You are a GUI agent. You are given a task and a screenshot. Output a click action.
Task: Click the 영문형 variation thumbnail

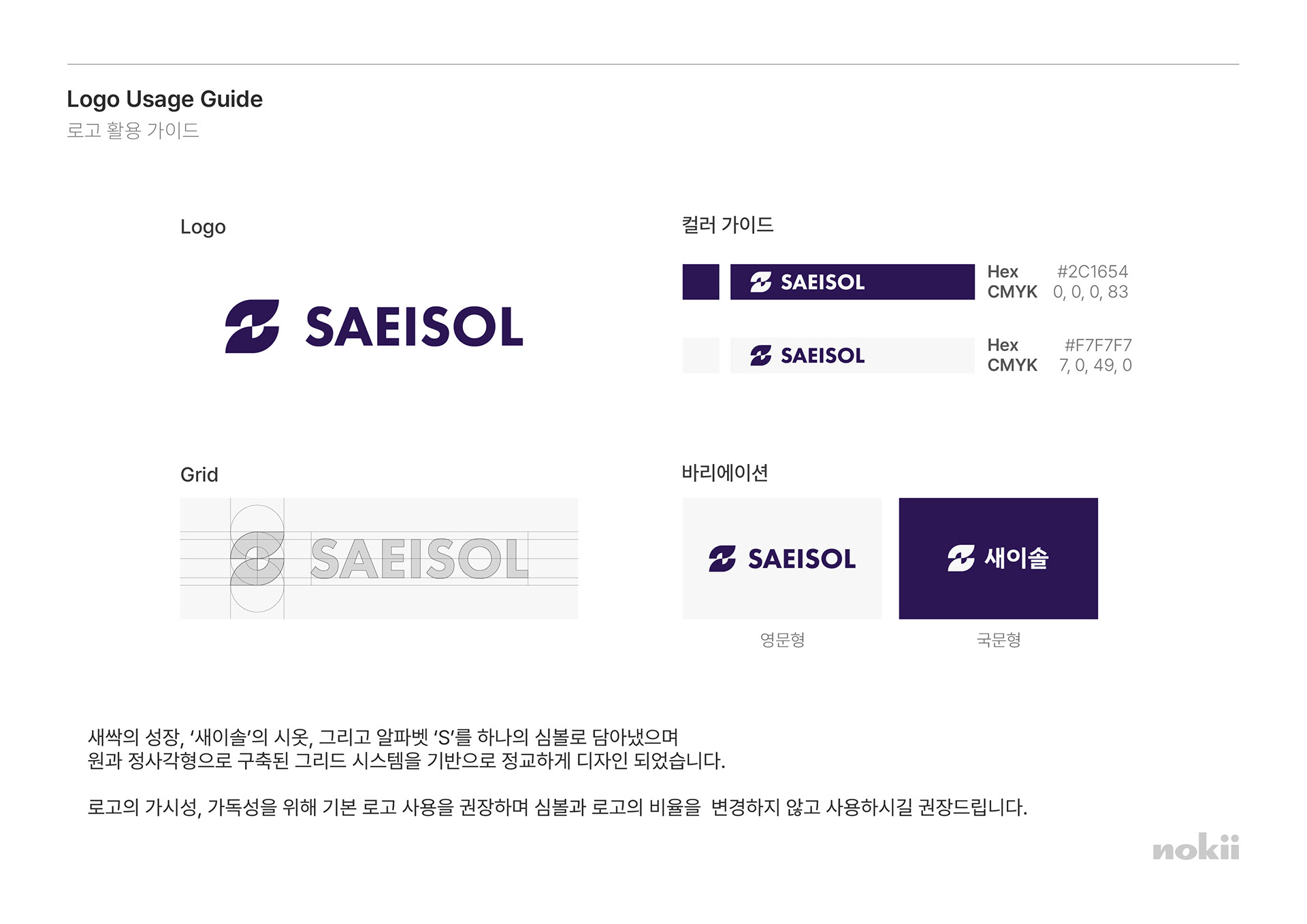781,559
